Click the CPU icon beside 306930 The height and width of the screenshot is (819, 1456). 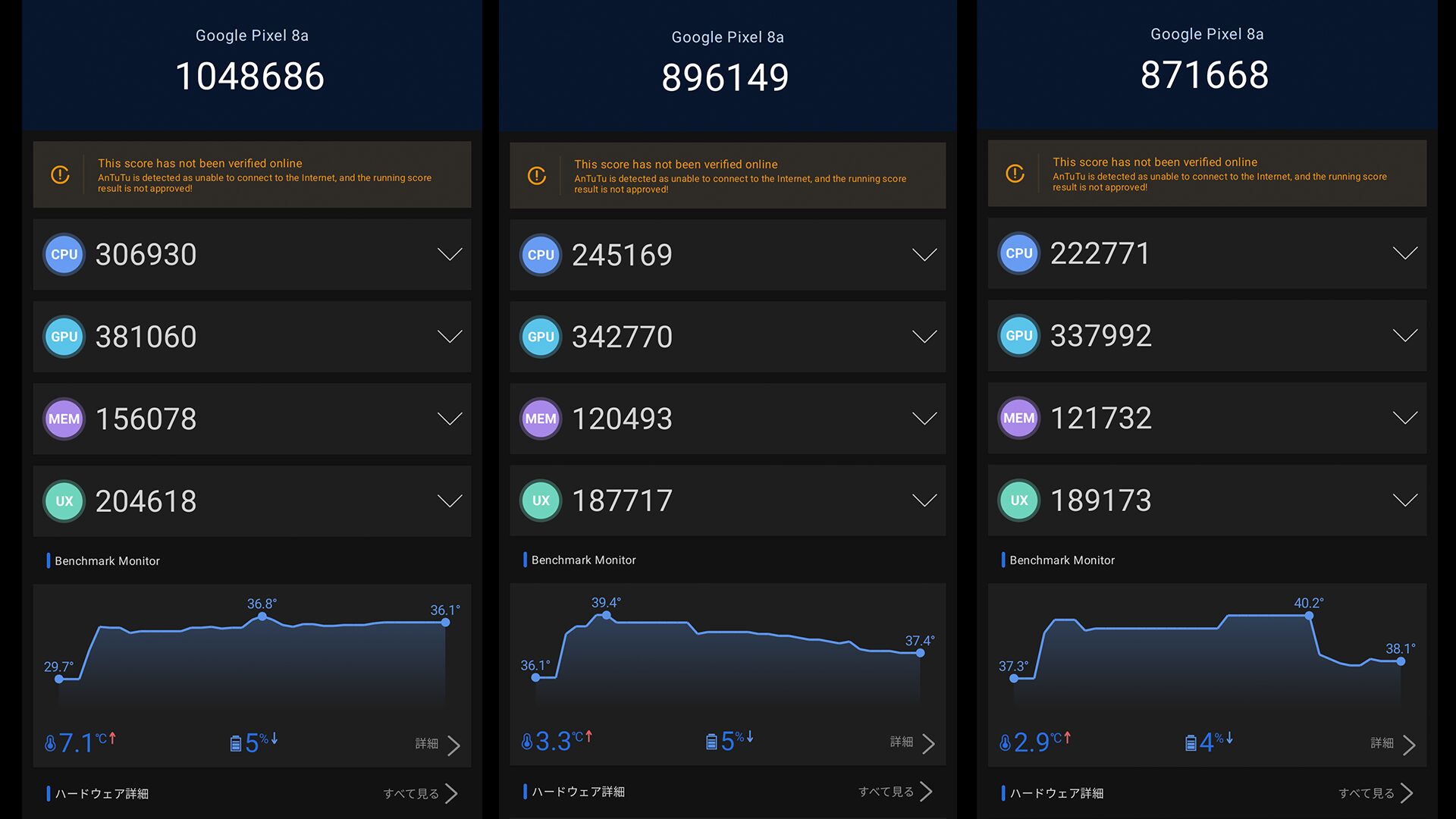point(64,255)
